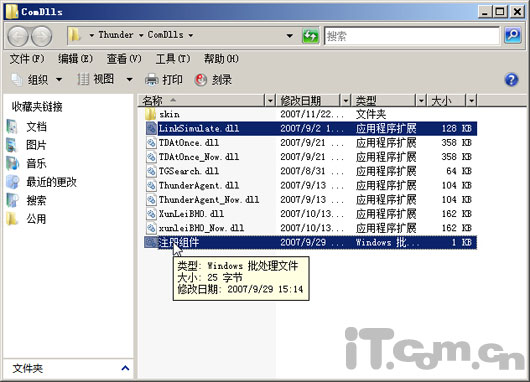Click the search magnifier button
The image size is (530, 382).
513,35
